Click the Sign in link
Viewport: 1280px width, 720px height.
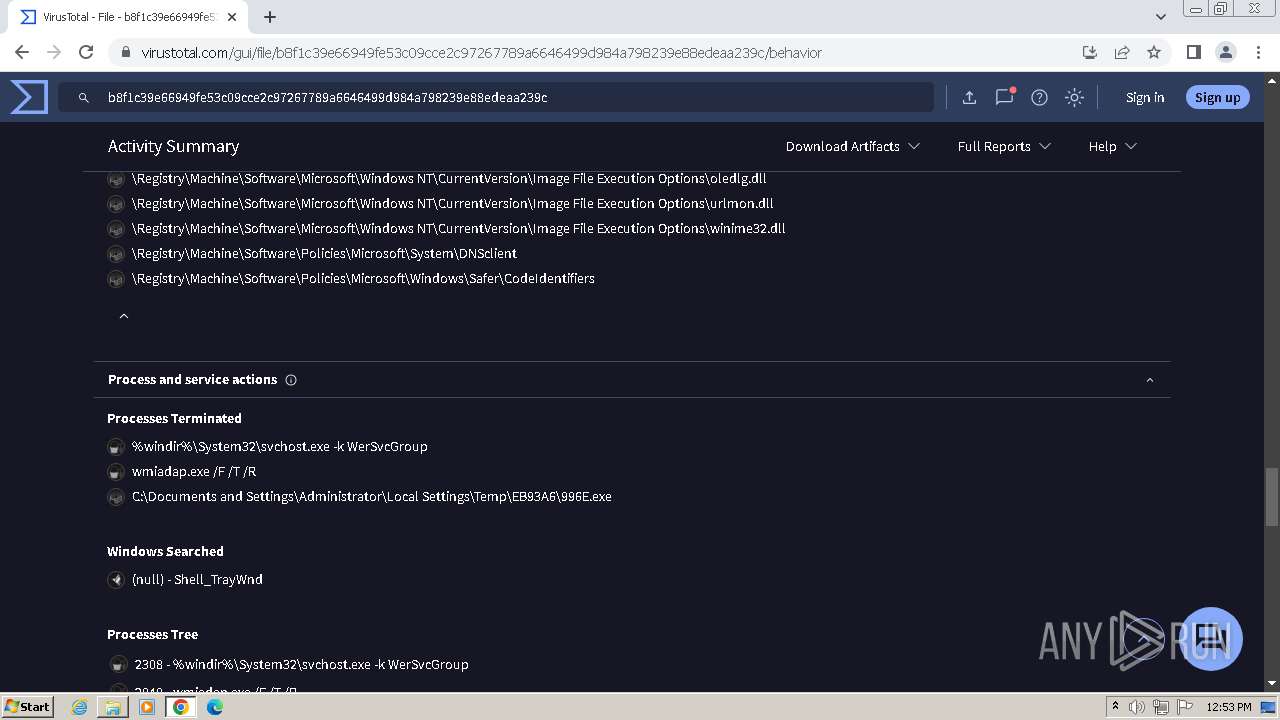click(1145, 97)
